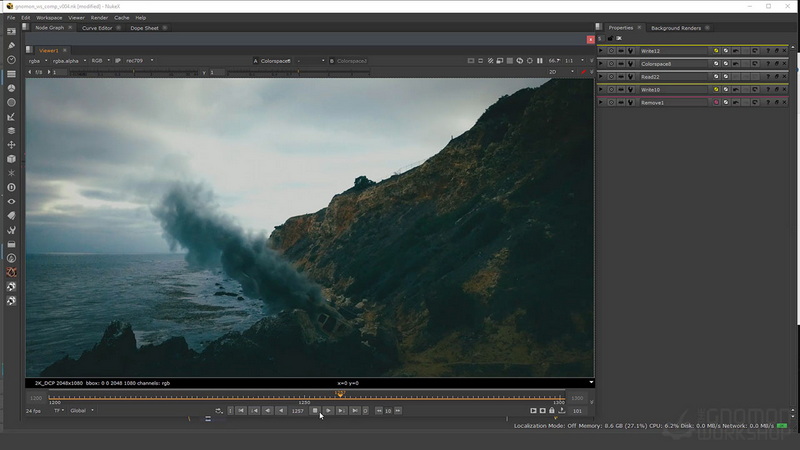Screen dimensions: 800x450
Task: Switch to the Curve Editor tab
Action: pos(97,28)
